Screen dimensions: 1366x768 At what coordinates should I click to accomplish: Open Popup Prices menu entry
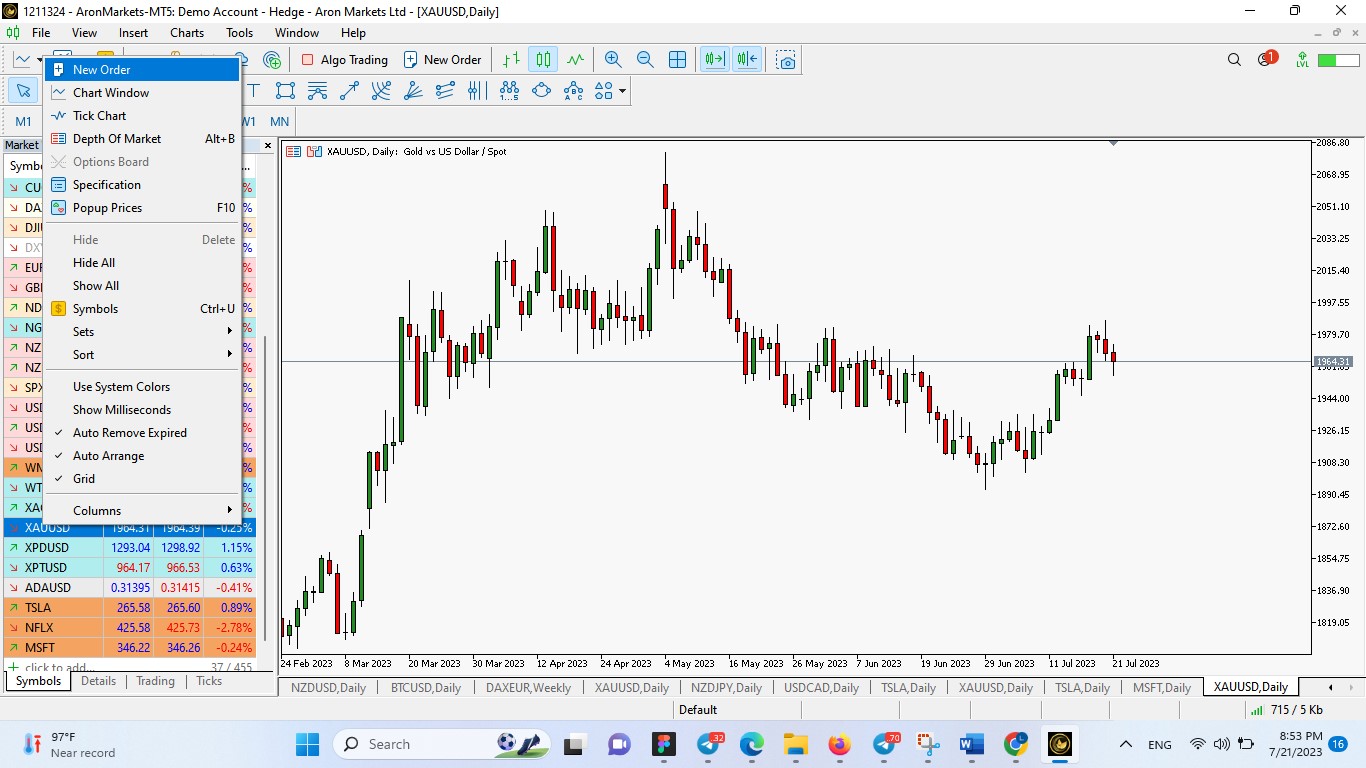pyautogui.click(x=142, y=208)
